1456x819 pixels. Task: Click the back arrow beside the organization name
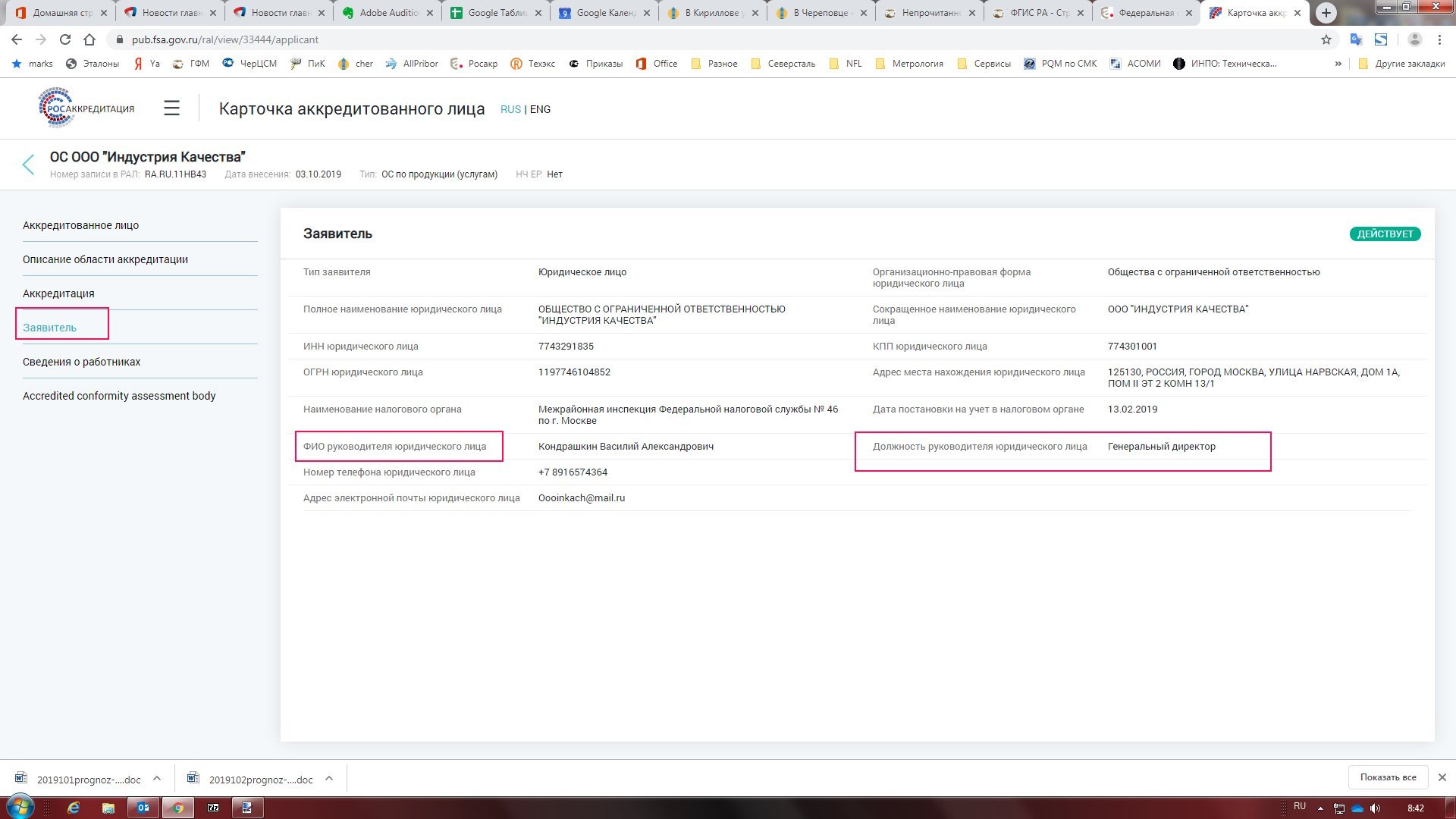point(28,165)
